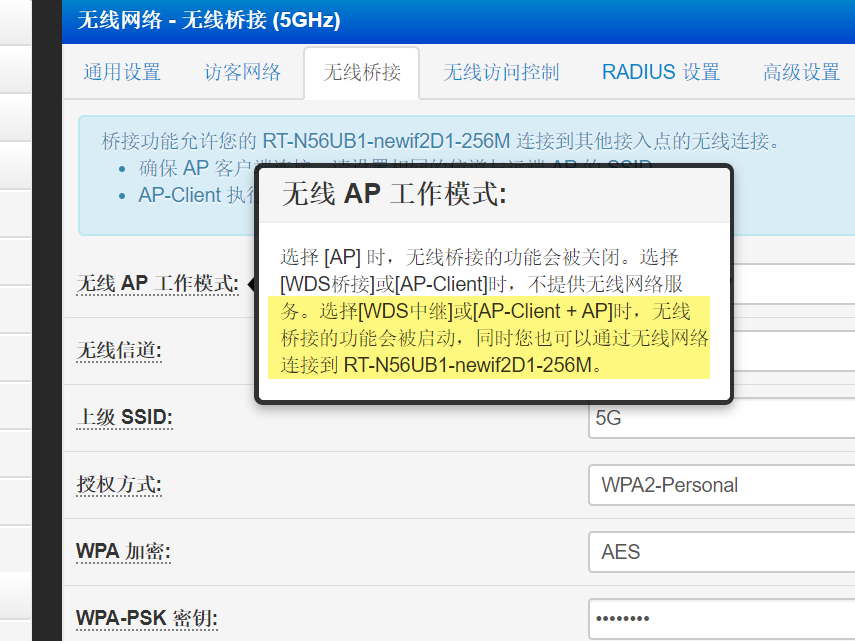Click the 上级 SSID field containing 5G
Image resolution: width=855 pixels, height=641 pixels.
click(x=722, y=418)
